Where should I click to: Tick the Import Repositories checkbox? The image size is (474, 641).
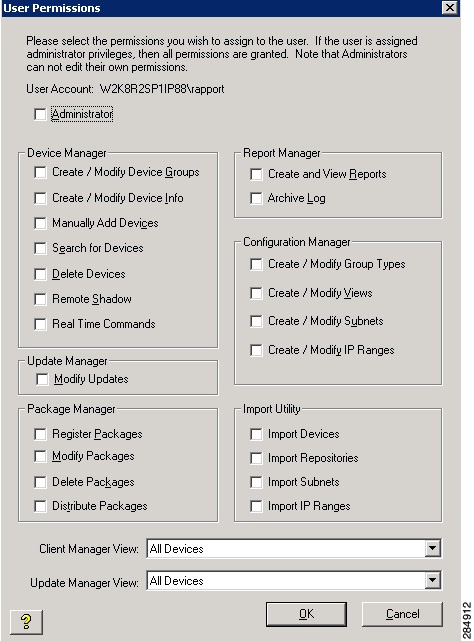[x=256, y=458]
